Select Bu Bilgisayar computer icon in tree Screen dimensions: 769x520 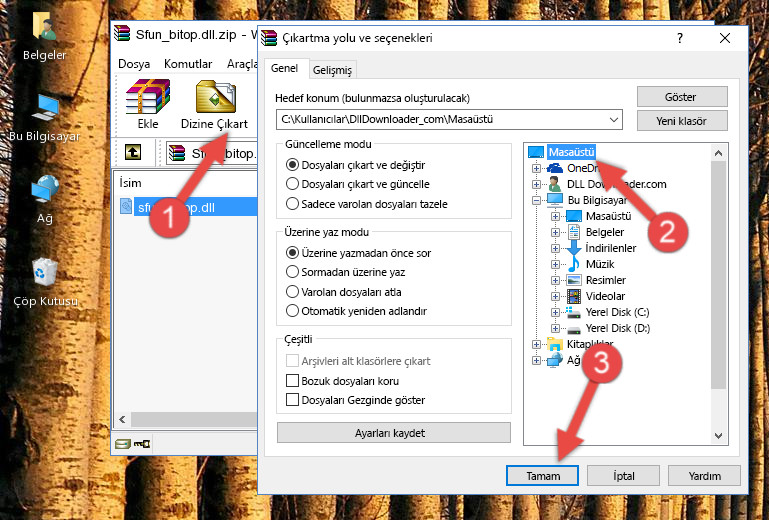pos(555,200)
